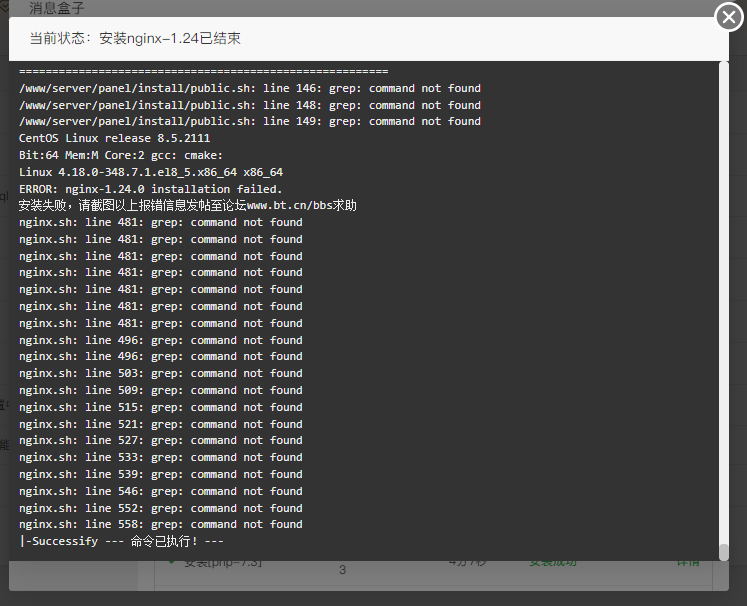Click the nginx.sh line 527 error

point(161,441)
